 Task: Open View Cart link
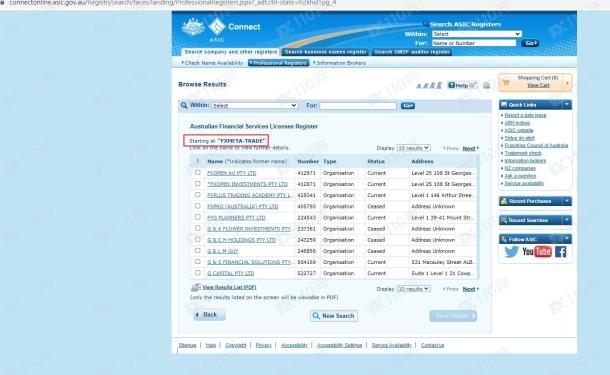click(x=538, y=85)
